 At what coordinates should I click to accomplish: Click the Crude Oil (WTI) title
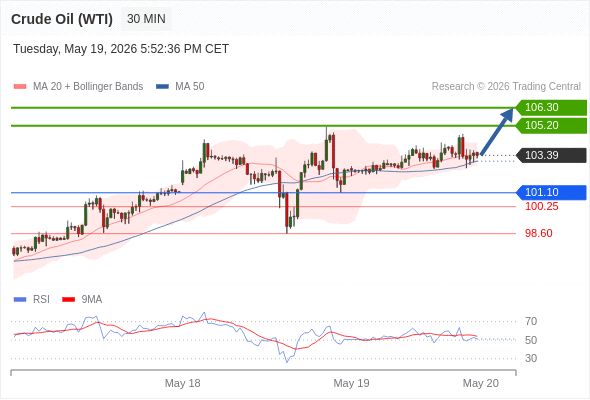pos(62,19)
